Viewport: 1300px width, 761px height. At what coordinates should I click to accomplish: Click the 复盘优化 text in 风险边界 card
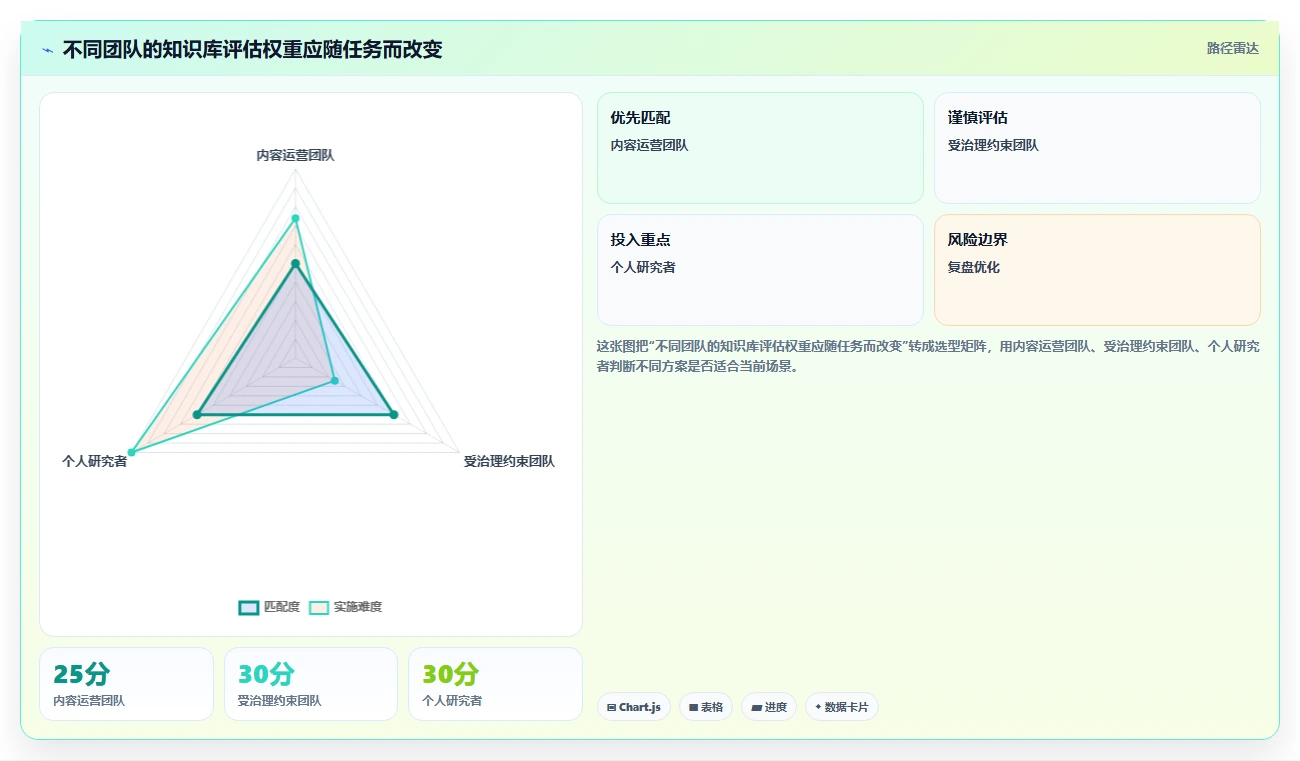(974, 267)
